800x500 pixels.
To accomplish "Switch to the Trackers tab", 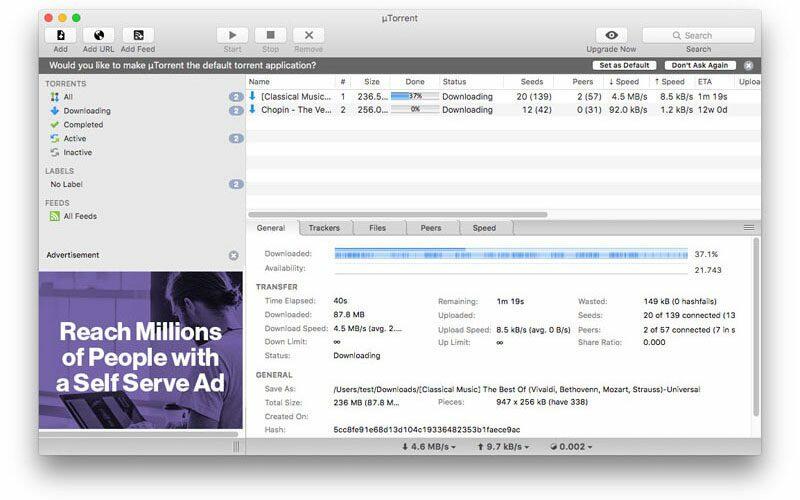I will click(324, 228).
